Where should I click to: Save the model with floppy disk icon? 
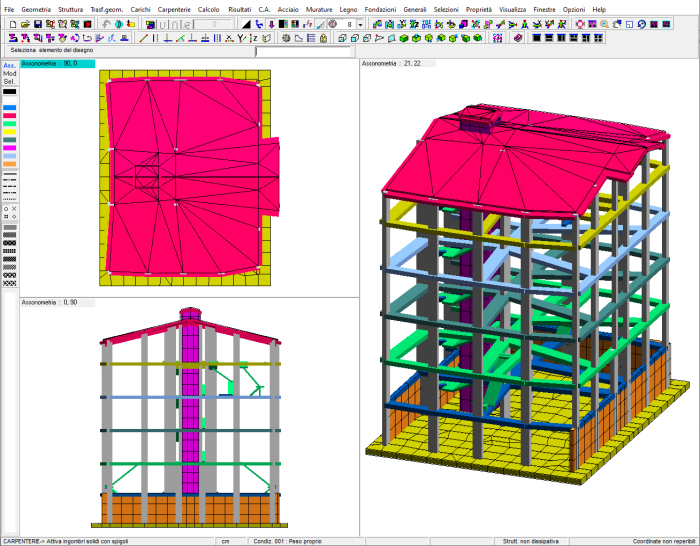pos(37,23)
